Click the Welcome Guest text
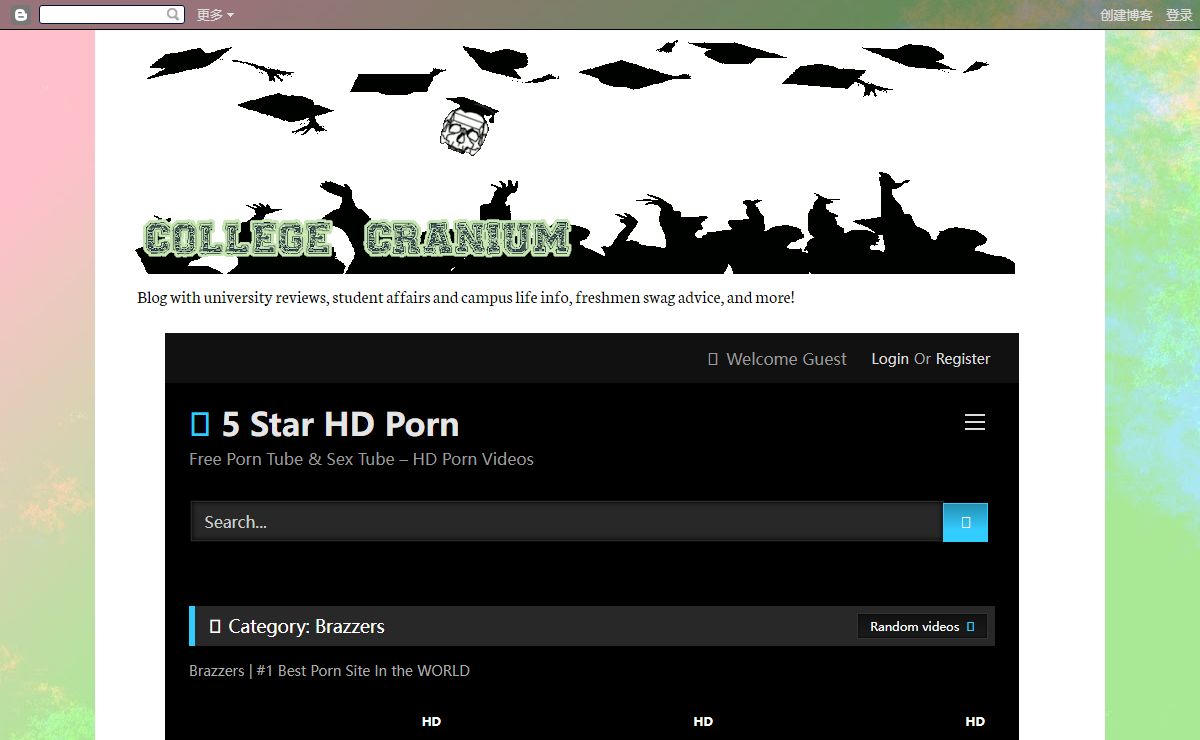 pyautogui.click(x=786, y=359)
